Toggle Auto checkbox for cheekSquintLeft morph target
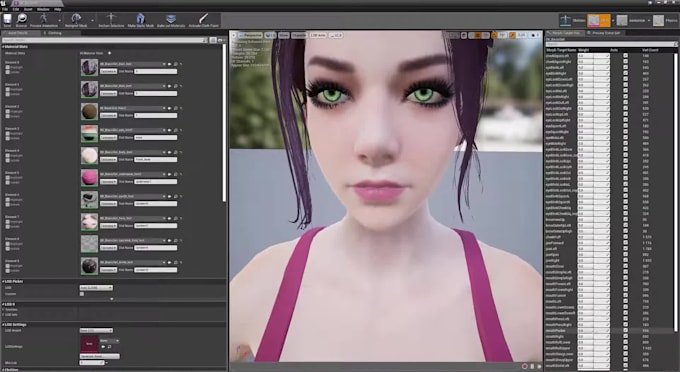 pyautogui.click(x=625, y=56)
